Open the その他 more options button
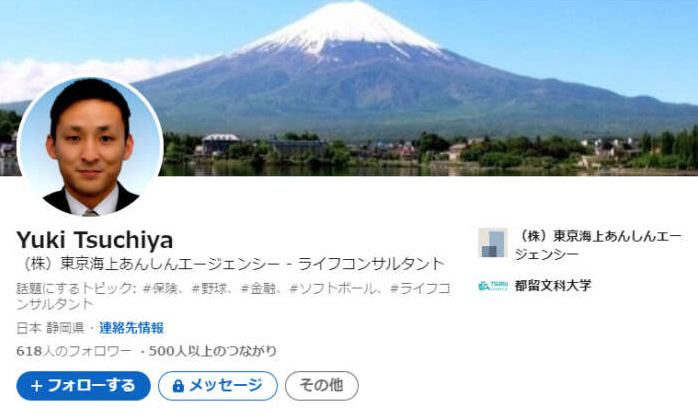This screenshot has height=415, width=698. point(321,386)
